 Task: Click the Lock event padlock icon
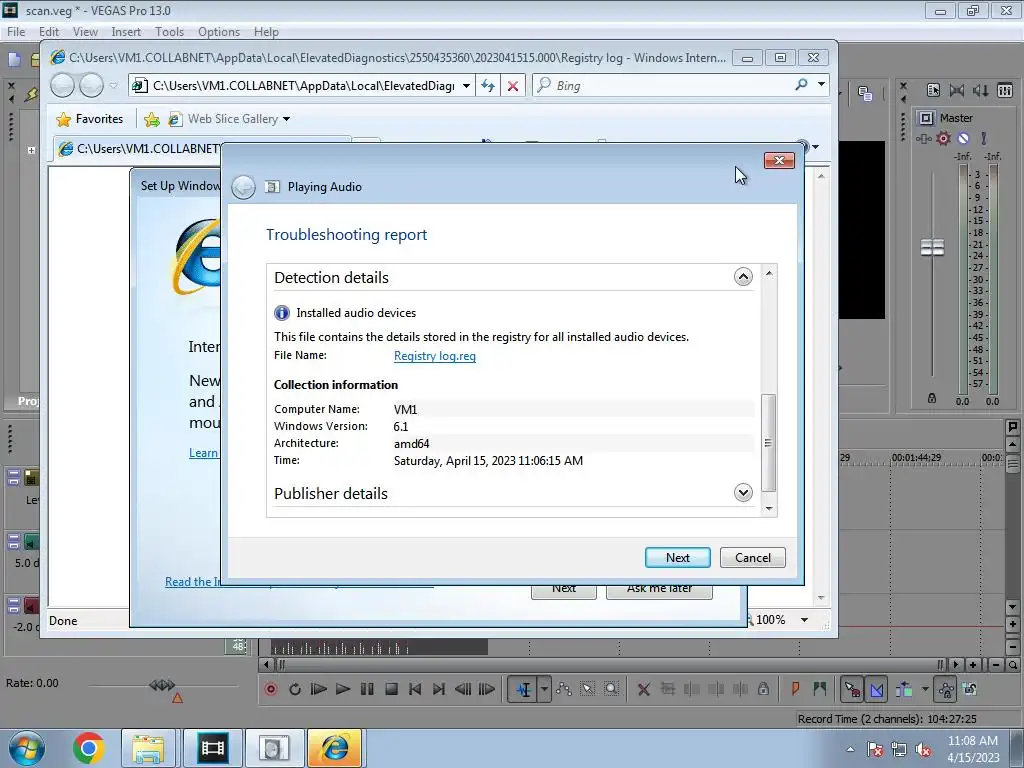(763, 689)
